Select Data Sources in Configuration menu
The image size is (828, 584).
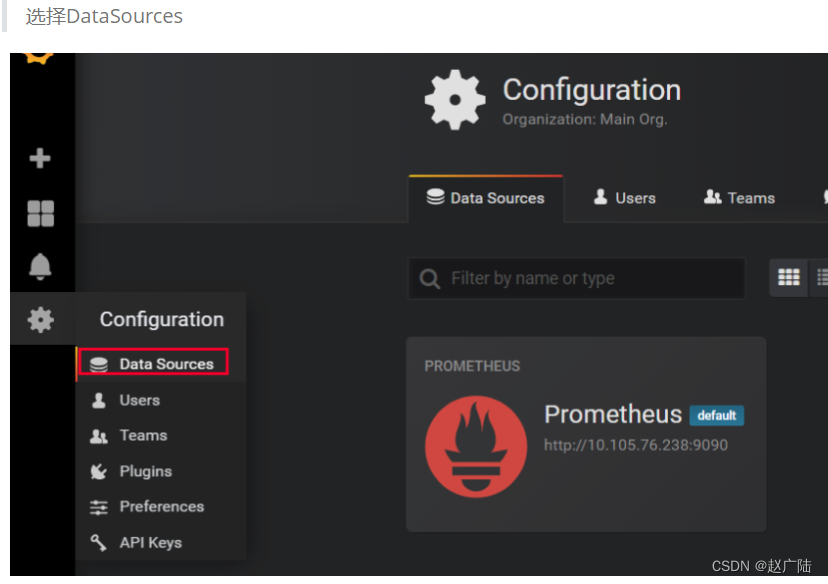tap(153, 363)
